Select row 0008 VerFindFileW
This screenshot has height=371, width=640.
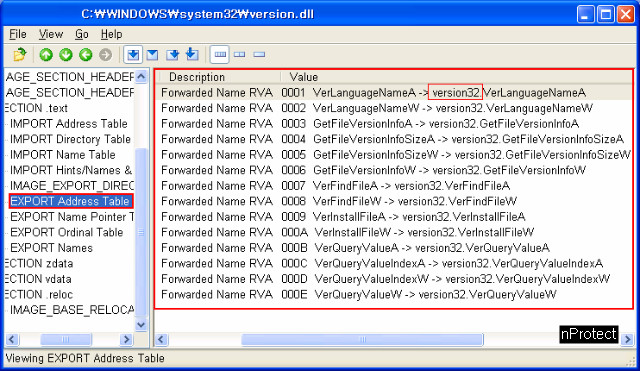point(394,201)
